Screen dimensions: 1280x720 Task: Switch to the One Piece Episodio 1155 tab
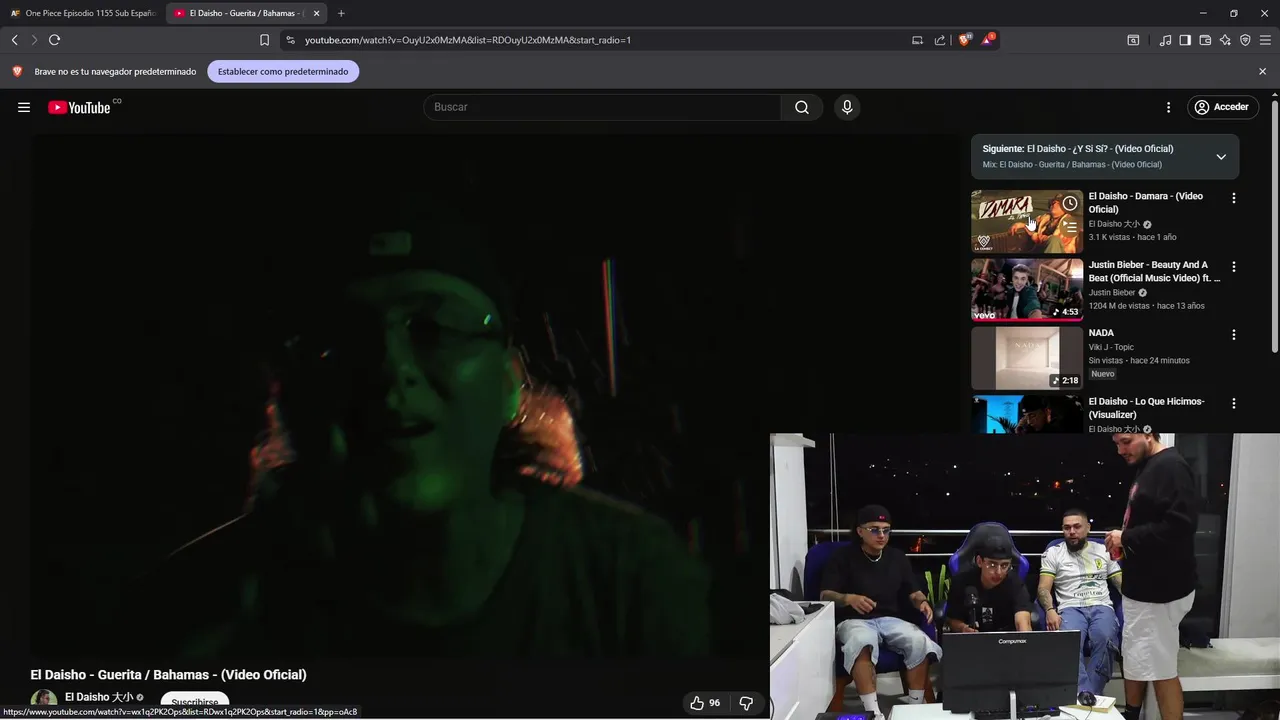[x=83, y=13]
